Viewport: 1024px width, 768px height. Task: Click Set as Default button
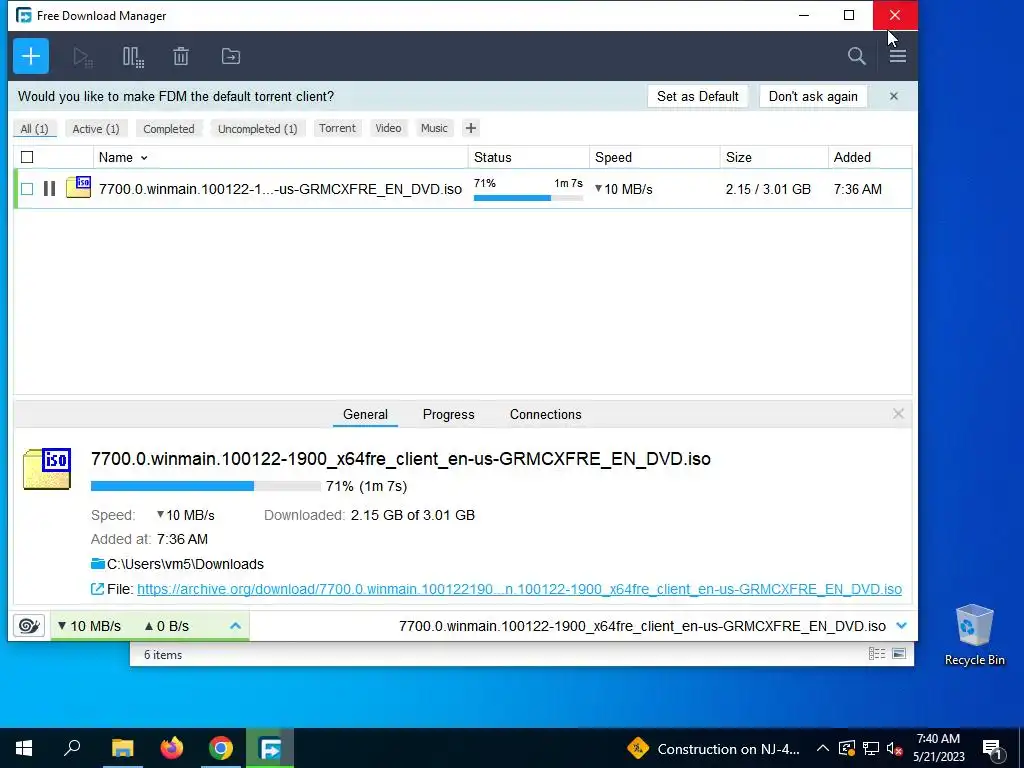point(697,96)
